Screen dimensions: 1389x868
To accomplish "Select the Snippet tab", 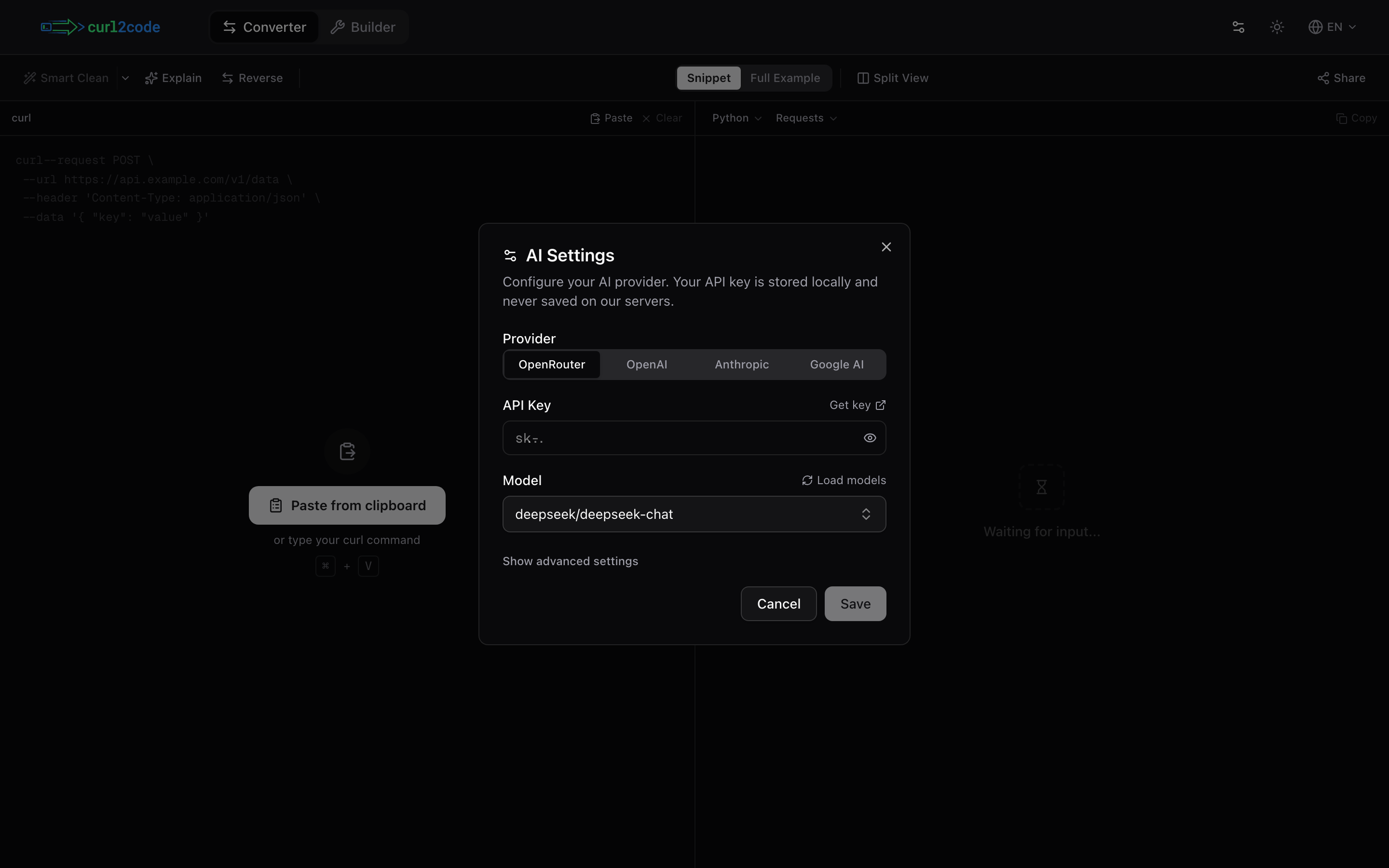I will [x=708, y=78].
